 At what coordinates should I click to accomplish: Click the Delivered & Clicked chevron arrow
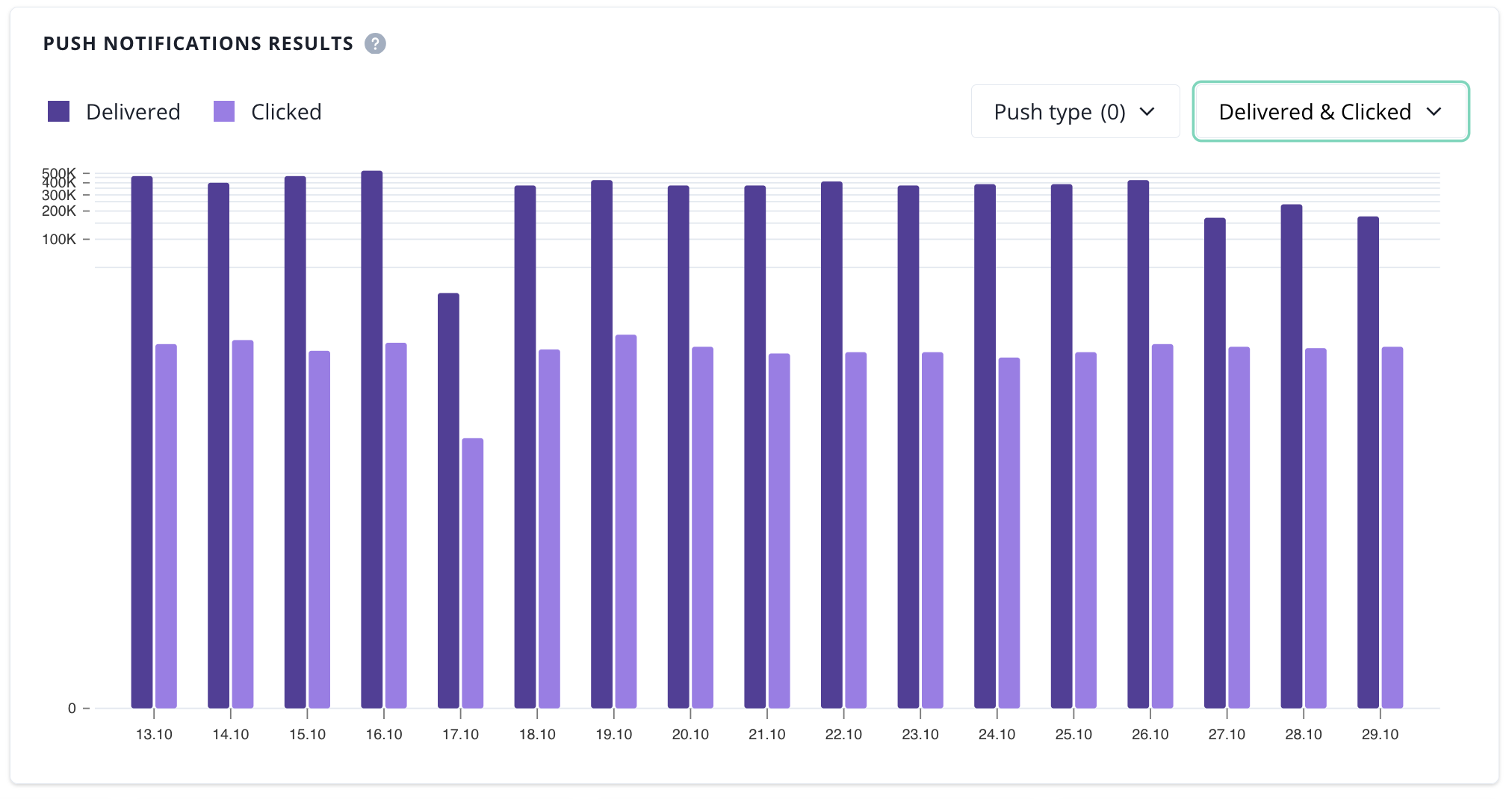coord(1434,112)
